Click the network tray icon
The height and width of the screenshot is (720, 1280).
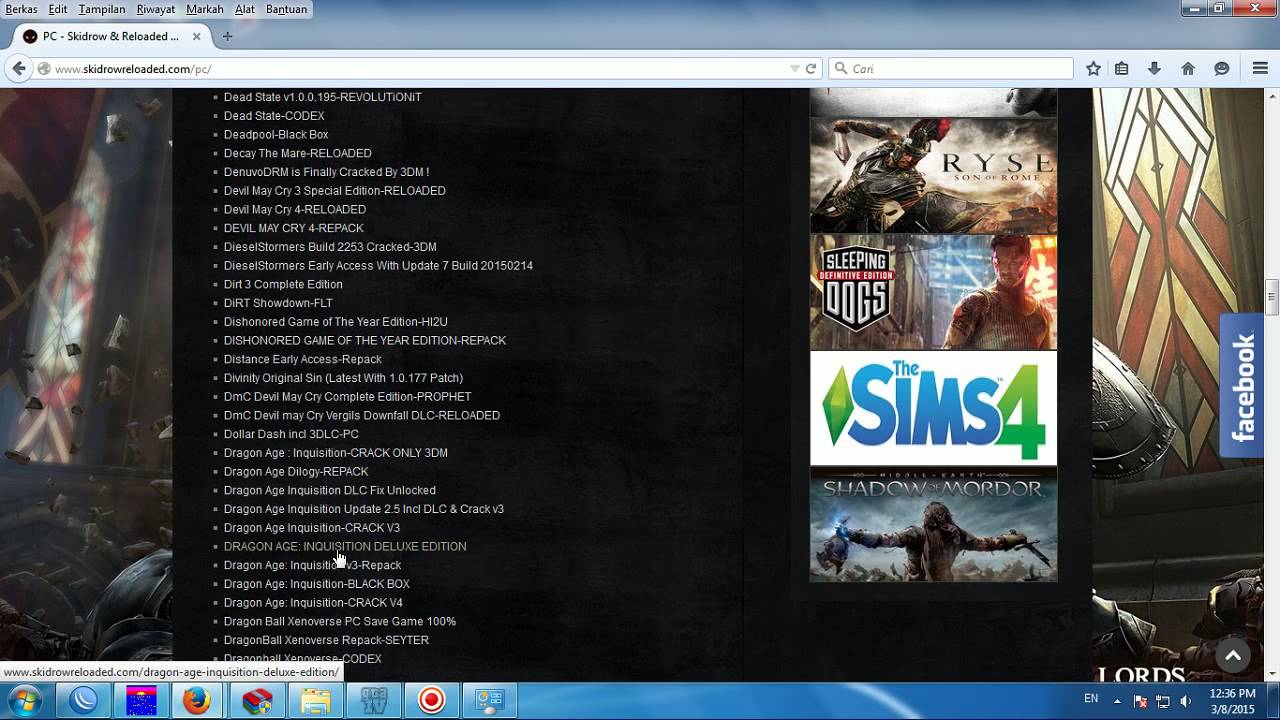1163,701
